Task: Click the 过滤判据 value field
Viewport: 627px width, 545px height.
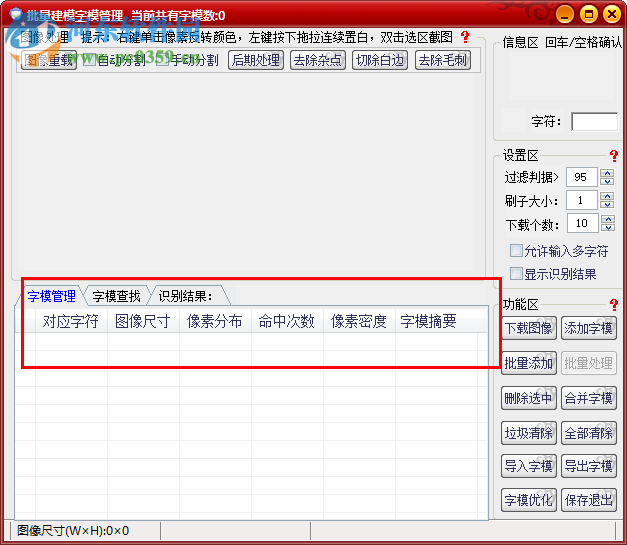Action: (582, 177)
